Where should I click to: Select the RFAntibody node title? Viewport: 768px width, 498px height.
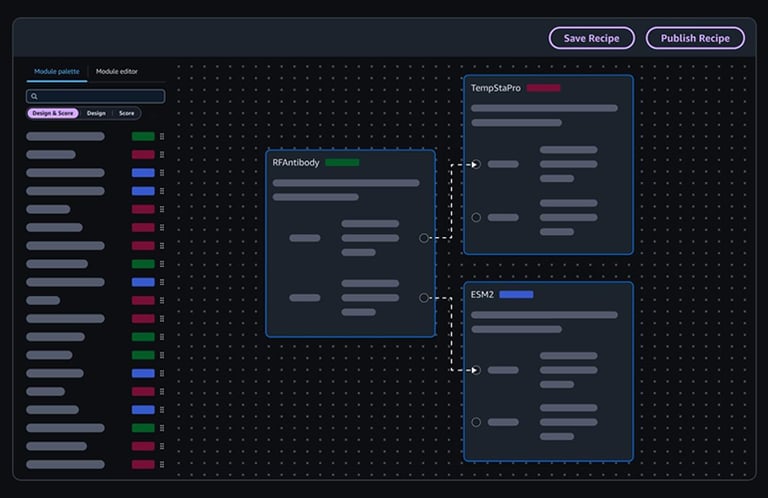(296, 162)
